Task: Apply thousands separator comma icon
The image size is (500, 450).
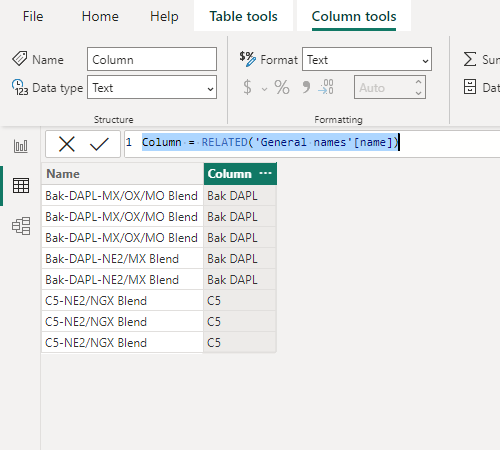Action: [x=306, y=87]
